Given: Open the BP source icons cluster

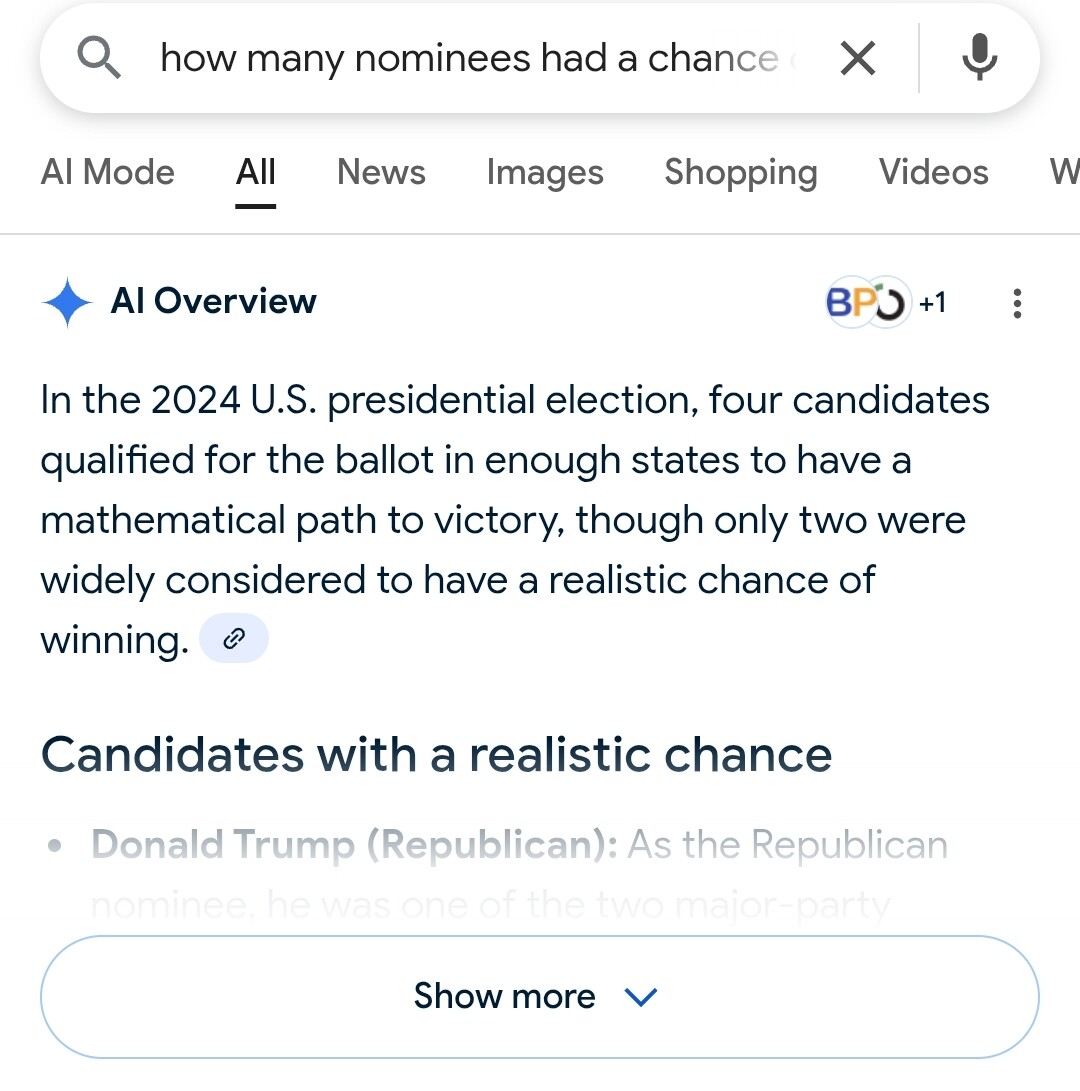Looking at the screenshot, I should pyautogui.click(x=867, y=302).
